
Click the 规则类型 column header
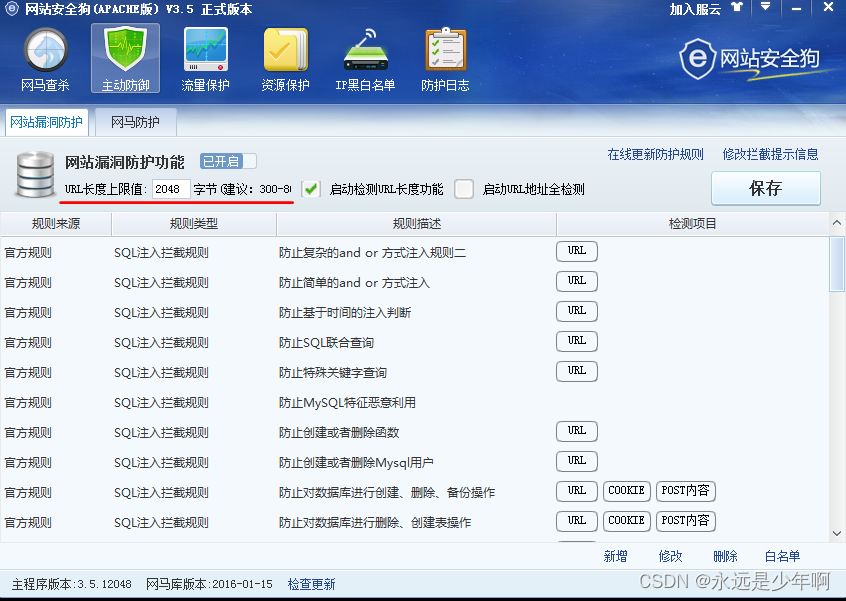click(194, 224)
